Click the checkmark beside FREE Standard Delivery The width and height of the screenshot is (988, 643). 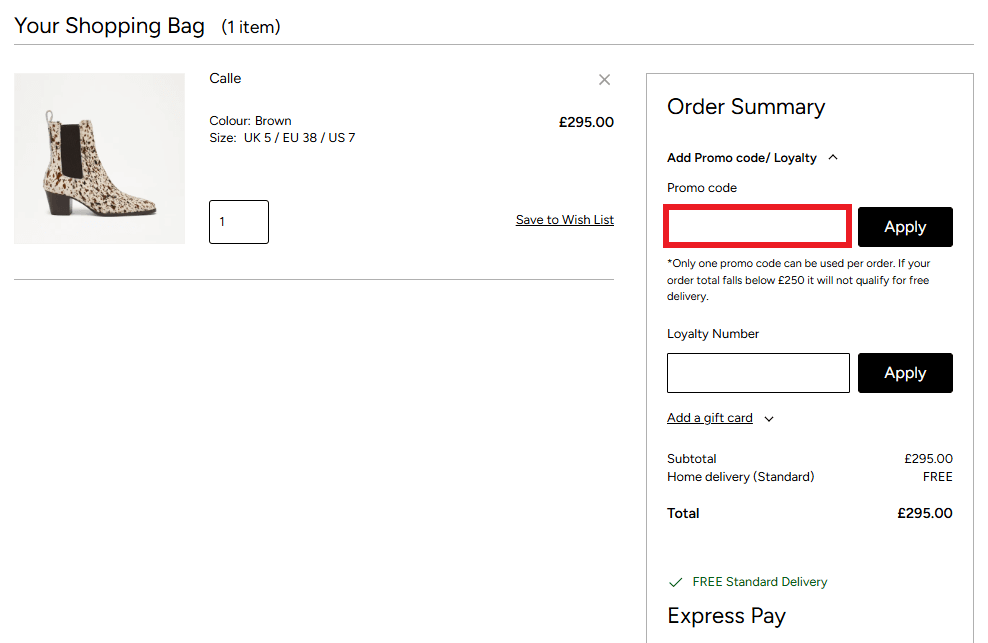[x=677, y=581]
